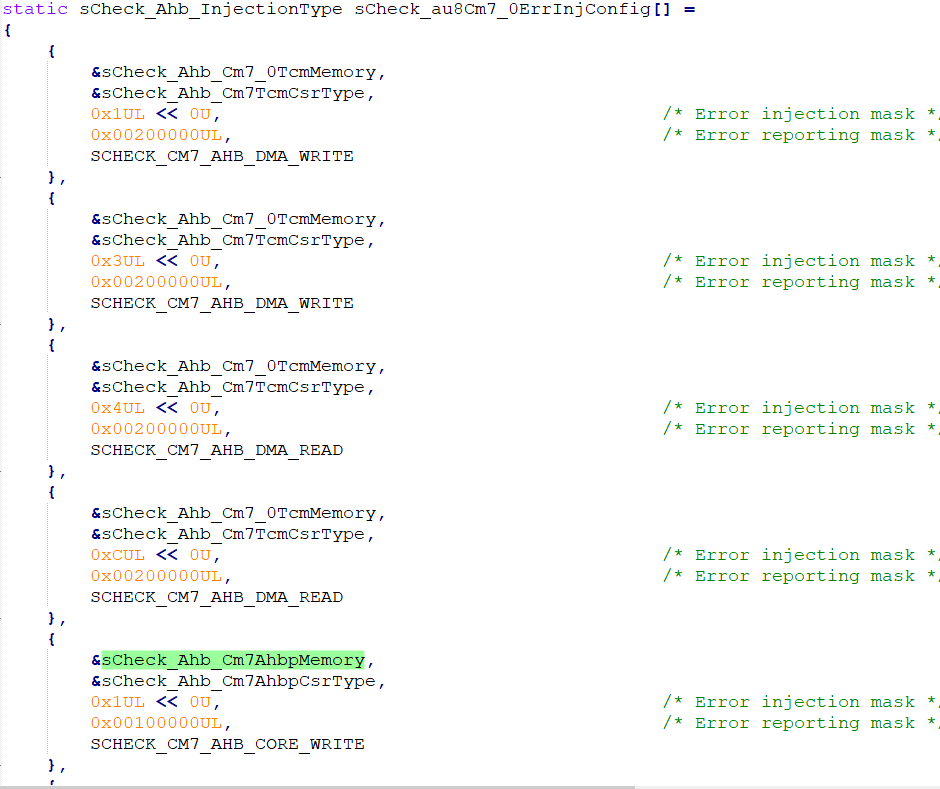Viewport: 940px width, 789px height.
Task: Click the sCheck_au8Cm7_0ErrInjConfig array name
Action: click(502, 10)
